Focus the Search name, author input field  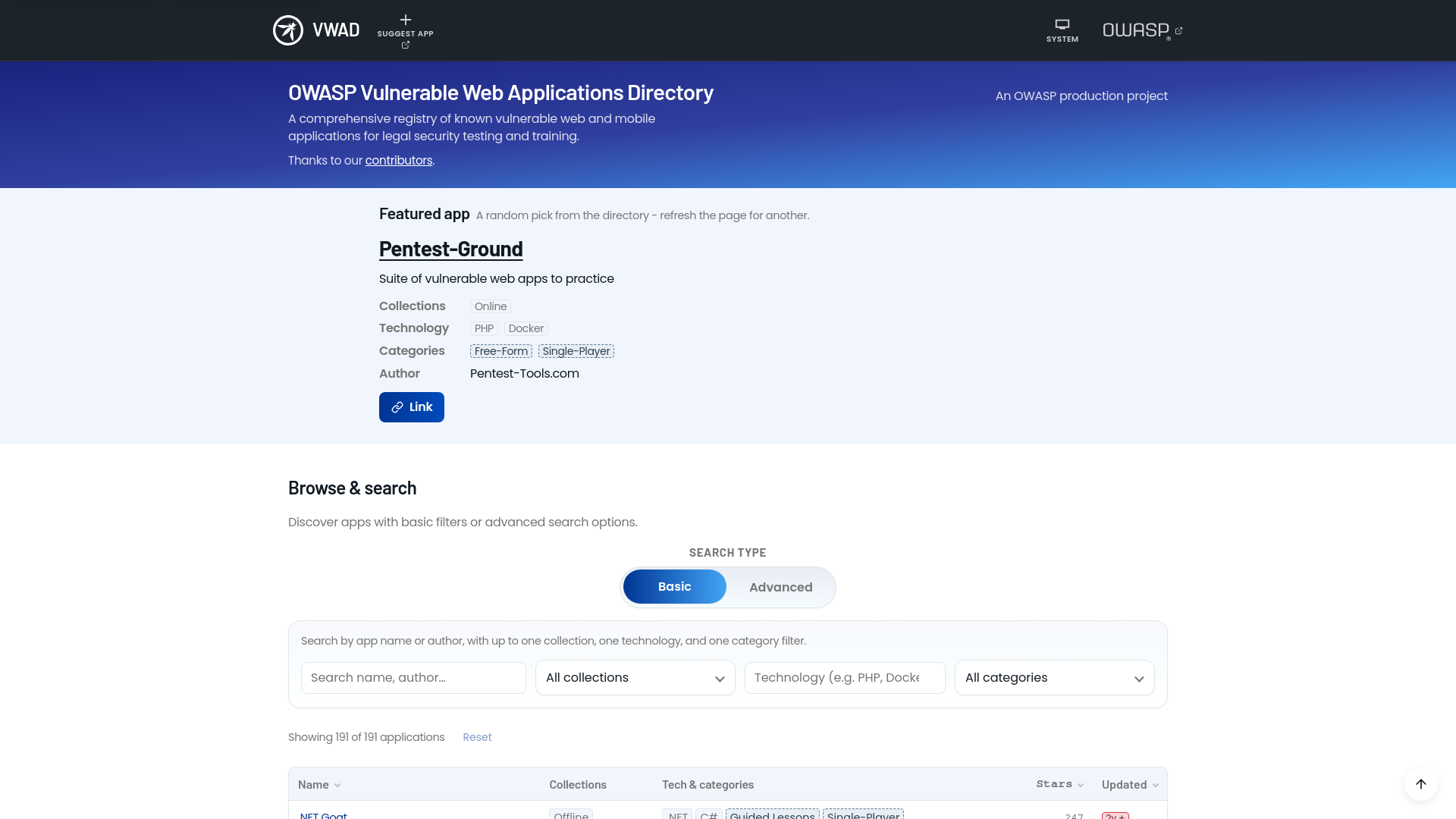point(413,677)
